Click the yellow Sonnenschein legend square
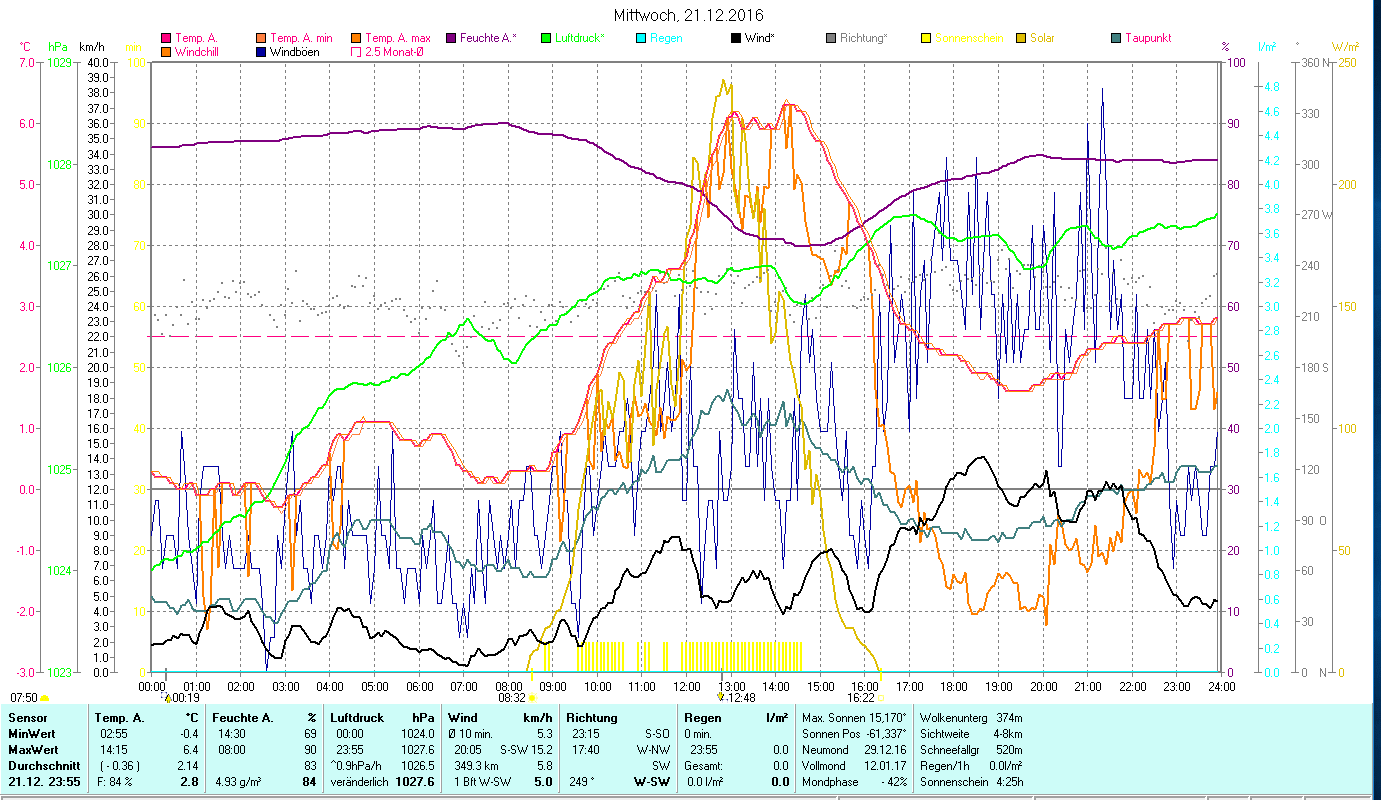Viewport: 1381px width, 800px height. tap(926, 39)
